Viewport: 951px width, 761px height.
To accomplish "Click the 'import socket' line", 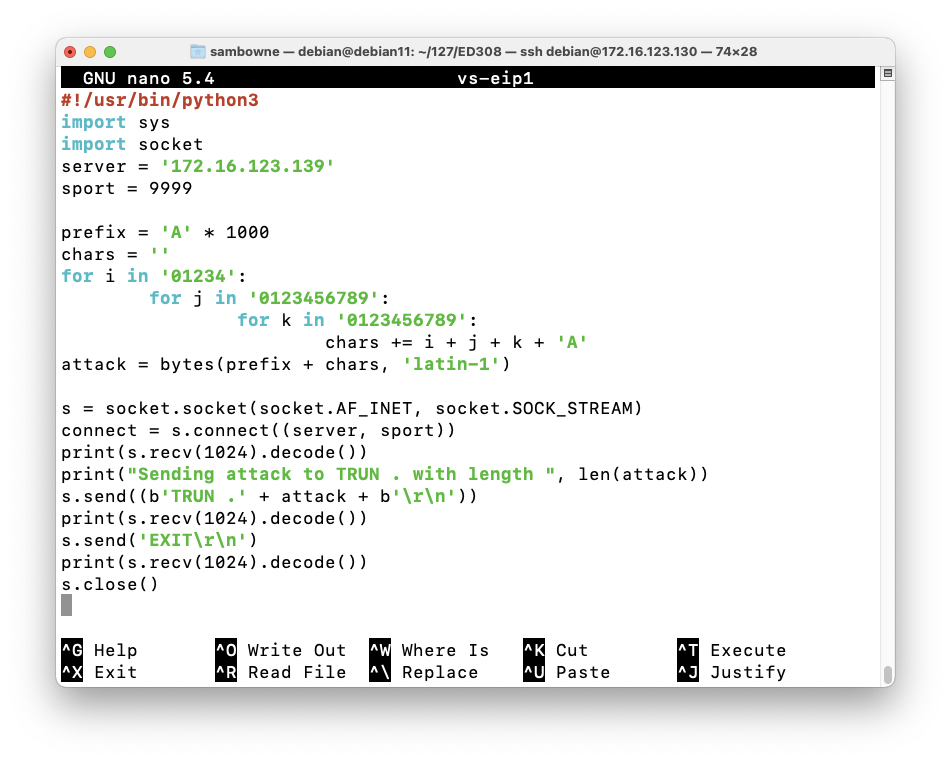I will (x=132, y=144).
